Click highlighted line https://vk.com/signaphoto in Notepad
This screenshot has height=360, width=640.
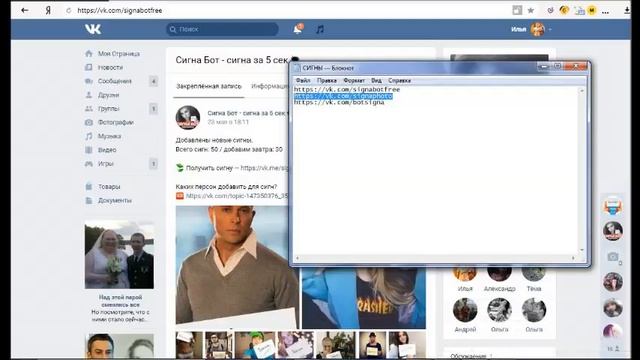coord(343,96)
